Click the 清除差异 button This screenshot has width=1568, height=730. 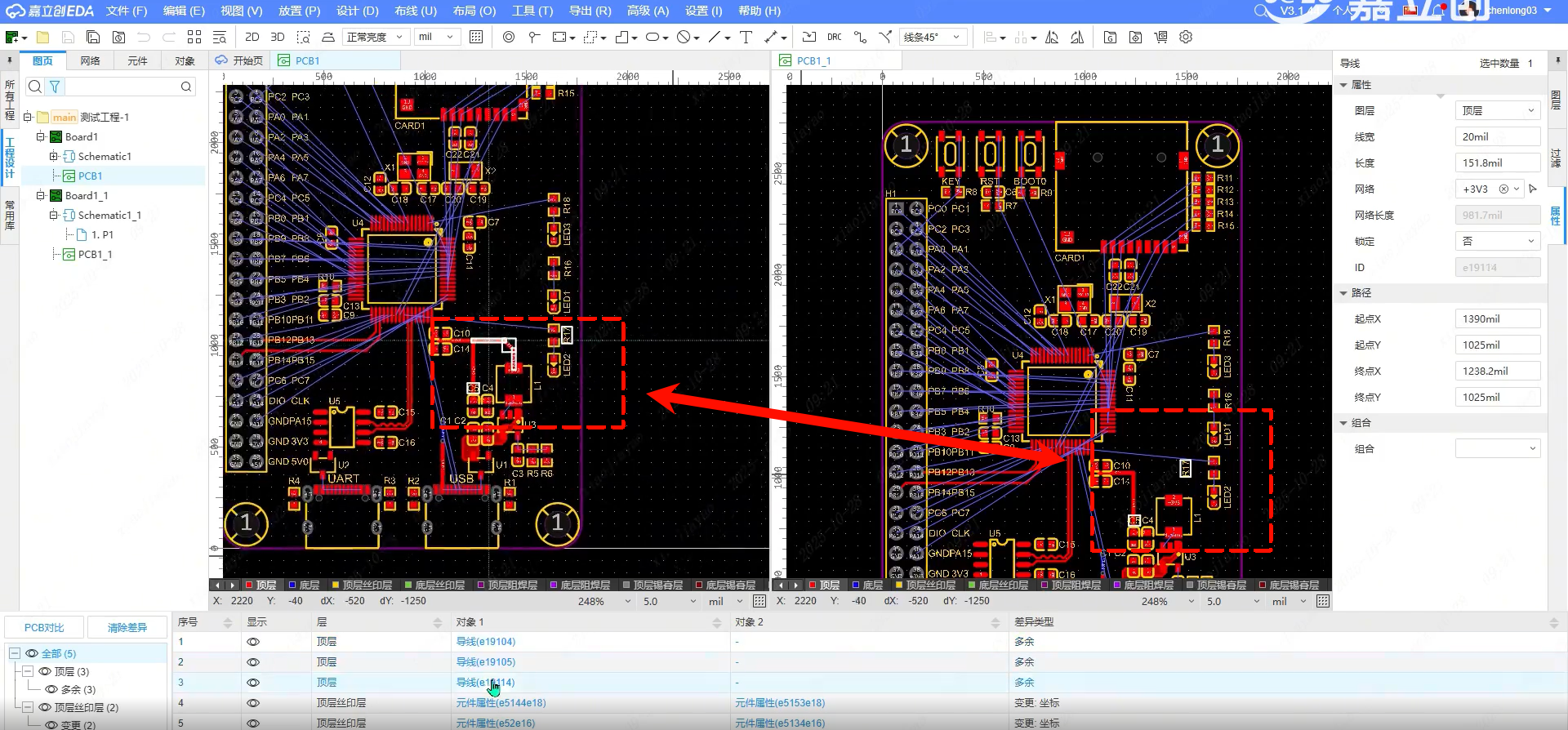click(127, 627)
